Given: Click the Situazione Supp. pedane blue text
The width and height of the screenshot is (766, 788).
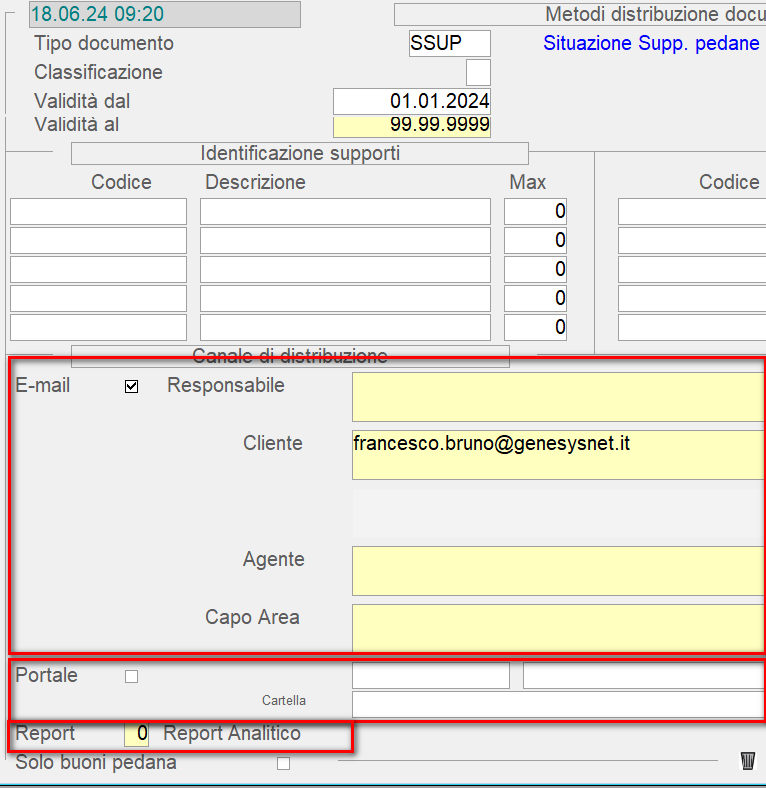Looking at the screenshot, I should coord(651,44).
